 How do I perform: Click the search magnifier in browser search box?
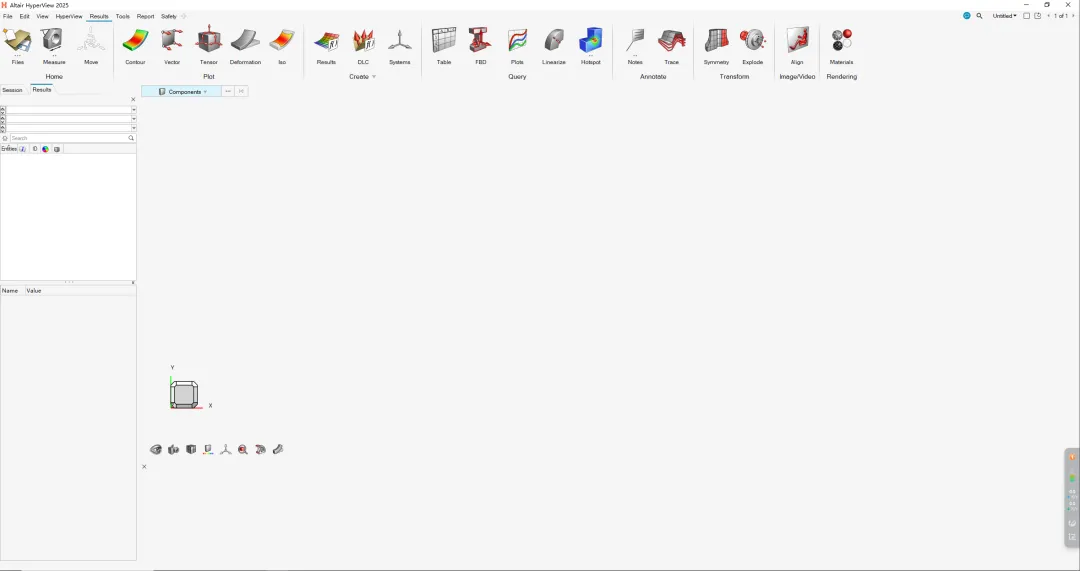coord(131,138)
